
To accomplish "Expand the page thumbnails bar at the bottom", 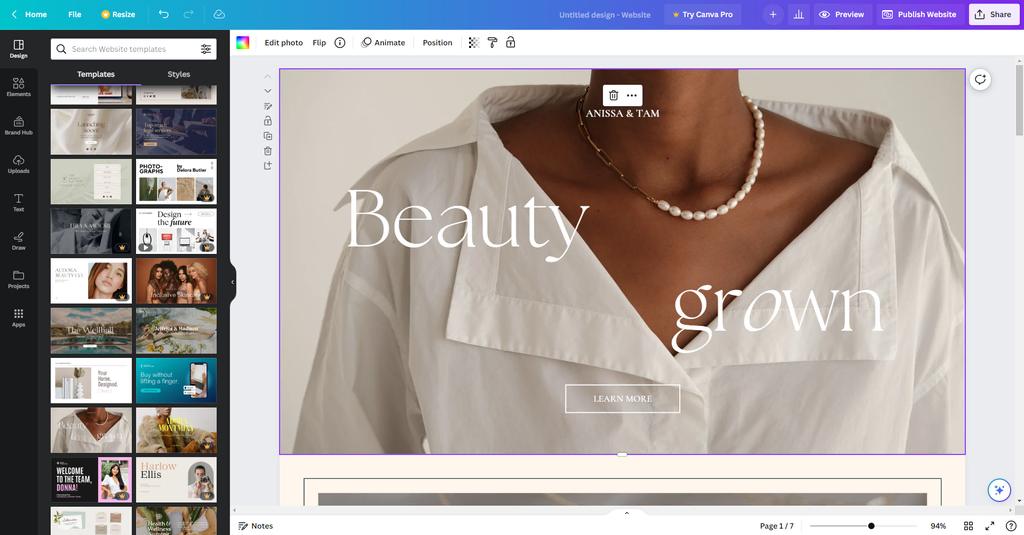I will 626,513.
